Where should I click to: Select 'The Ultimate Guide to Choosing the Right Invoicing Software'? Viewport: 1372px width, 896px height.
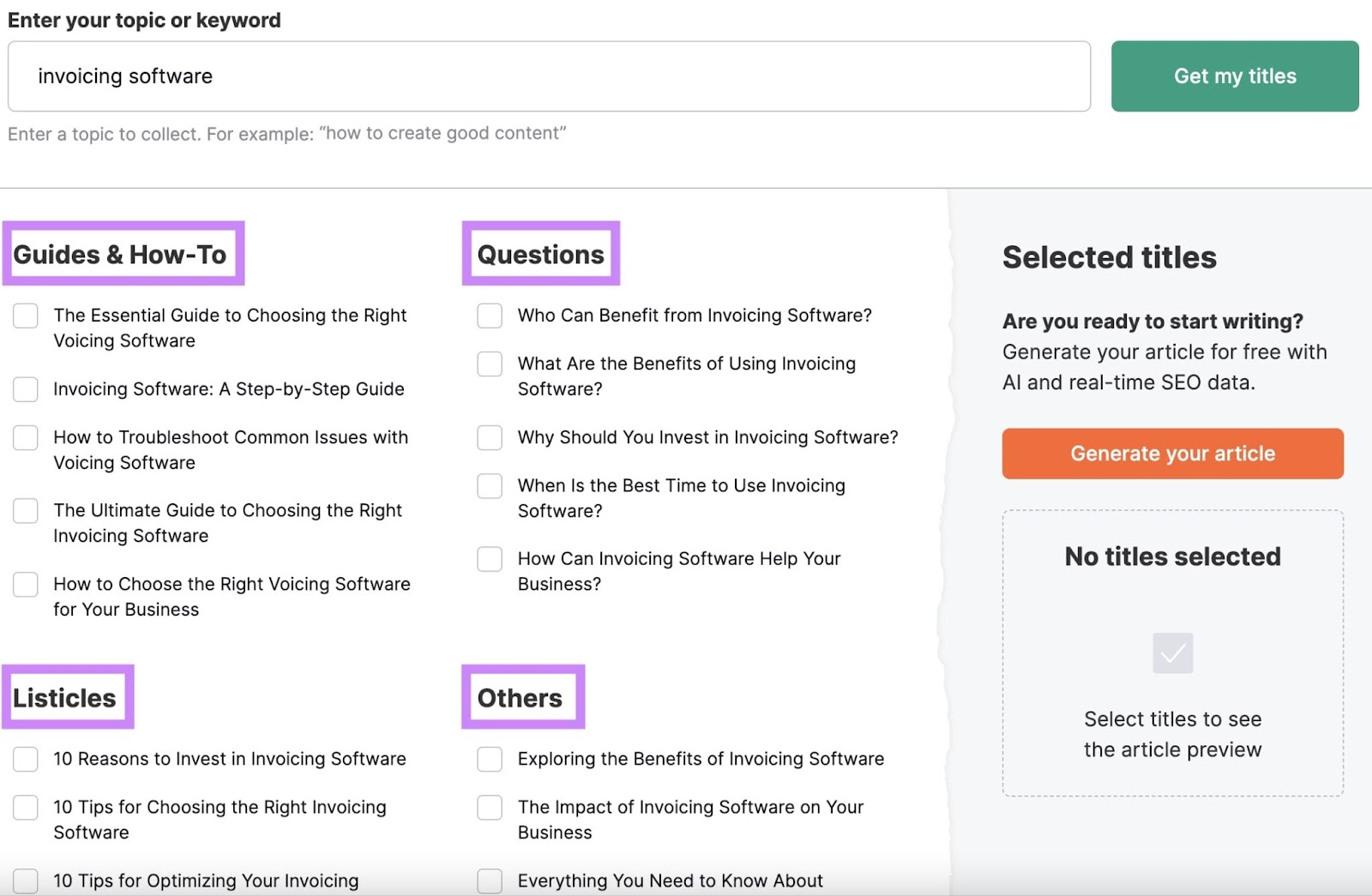pyautogui.click(x=25, y=510)
